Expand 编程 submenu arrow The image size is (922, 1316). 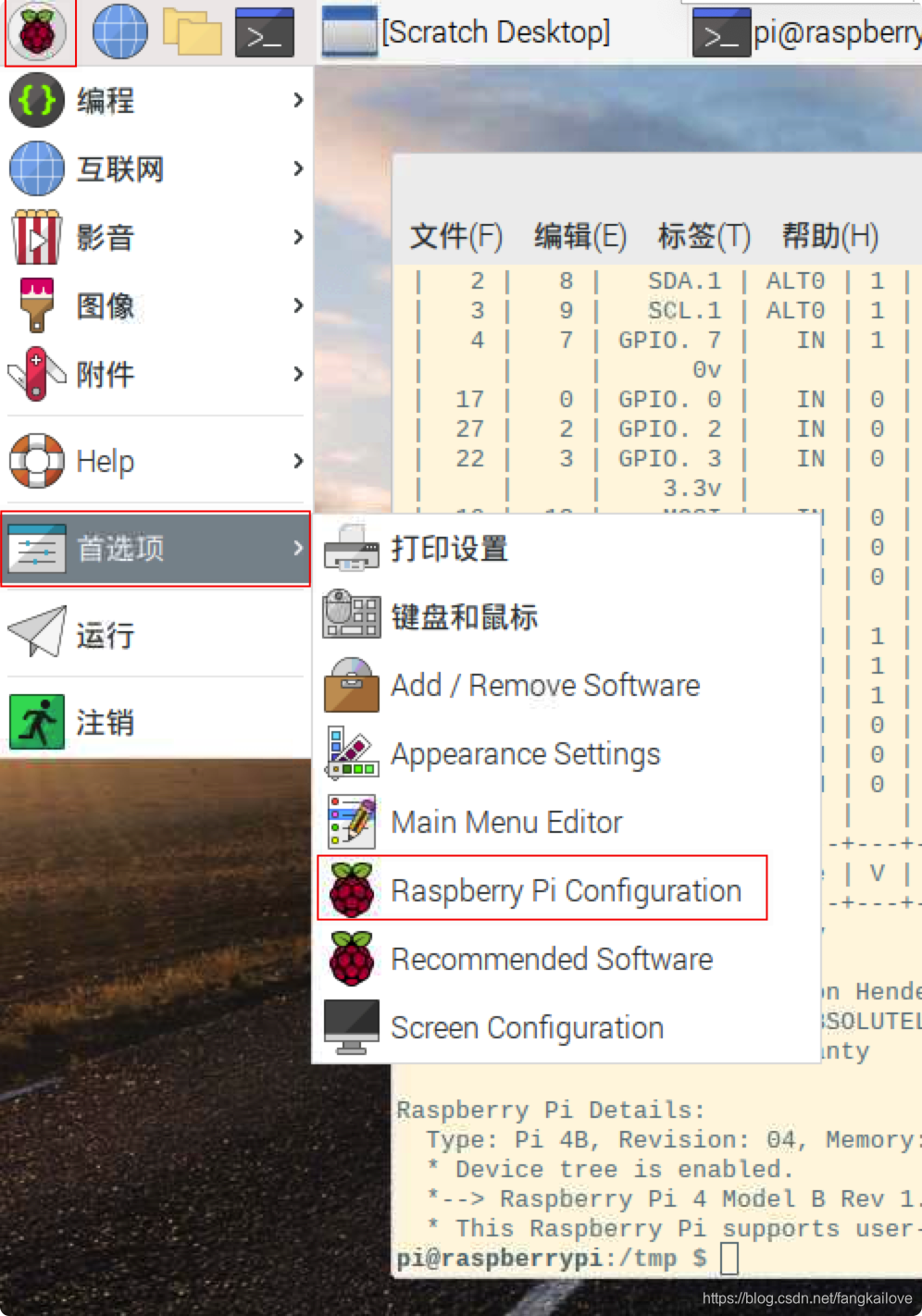tap(298, 100)
